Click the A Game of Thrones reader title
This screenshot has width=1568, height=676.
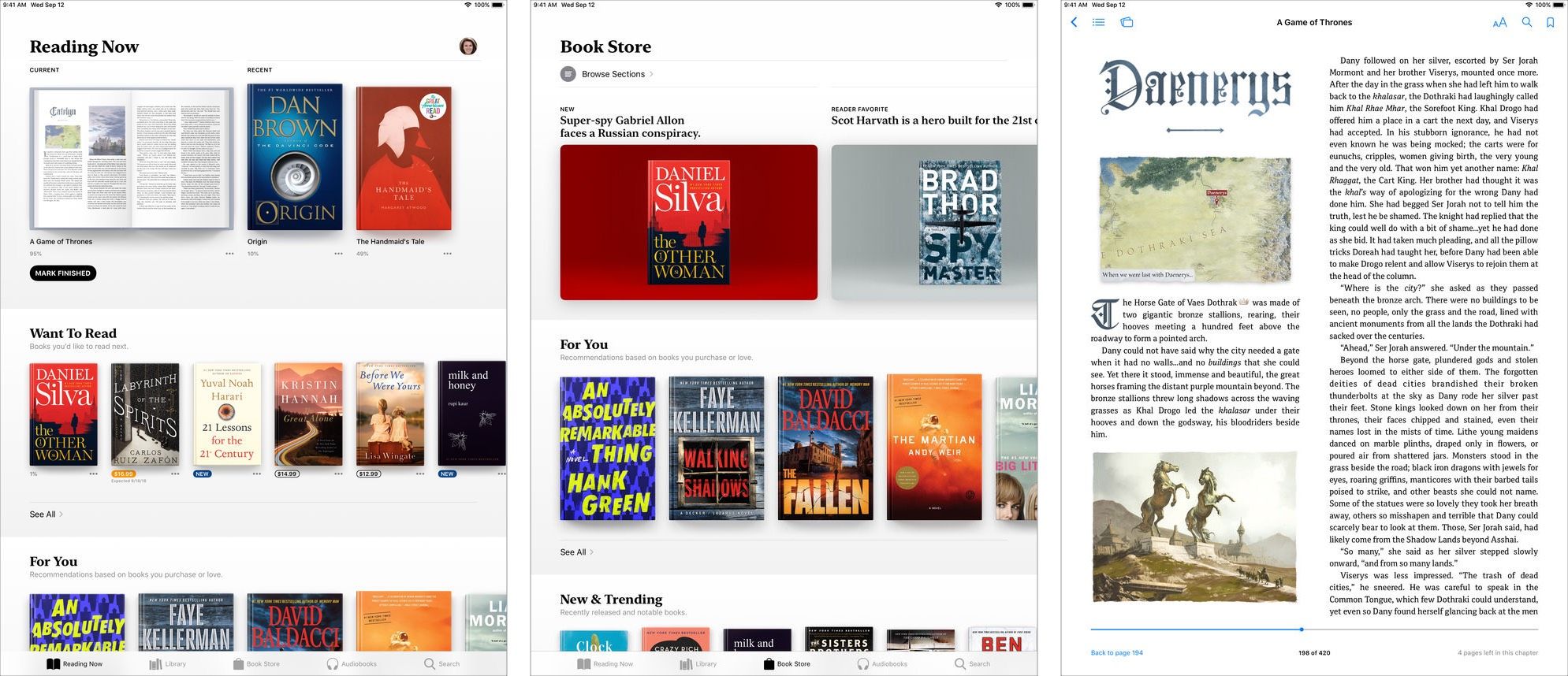click(1314, 23)
